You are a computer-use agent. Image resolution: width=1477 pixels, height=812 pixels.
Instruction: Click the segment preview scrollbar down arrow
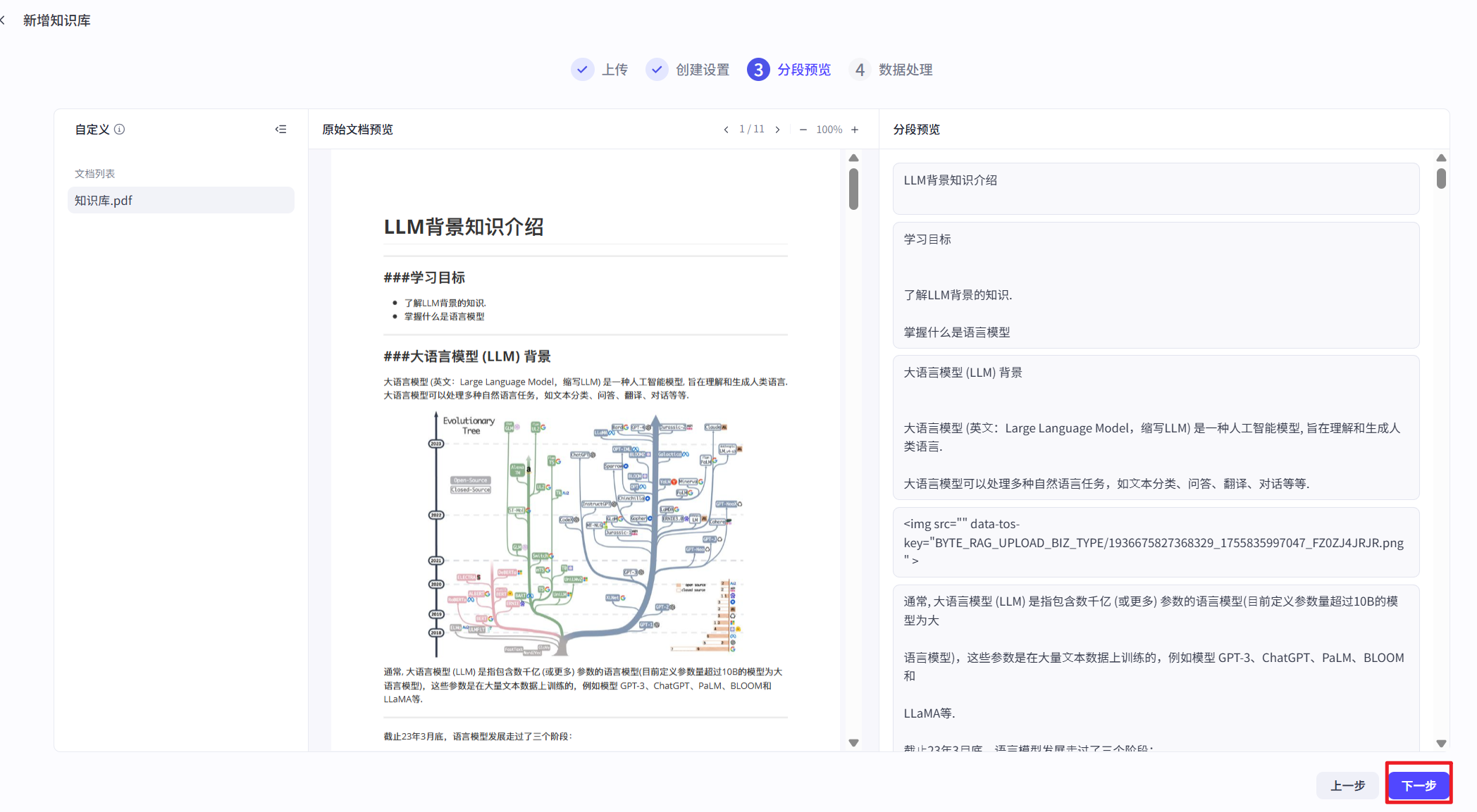1441,744
